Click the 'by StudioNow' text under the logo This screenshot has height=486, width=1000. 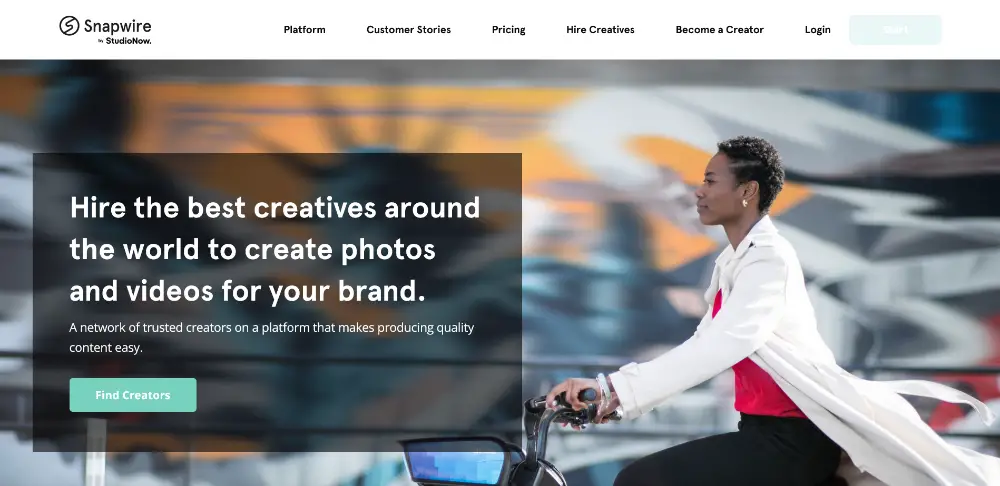coord(125,41)
